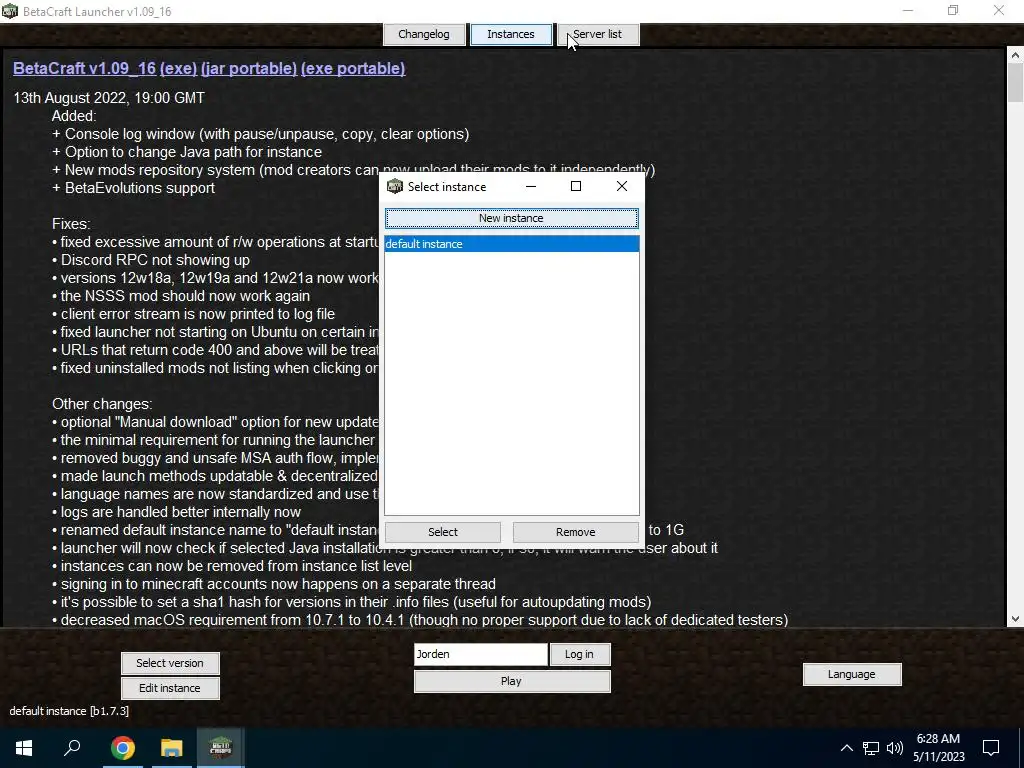Close the BetaCraft Launcher window
1024x768 pixels.
tap(999, 11)
